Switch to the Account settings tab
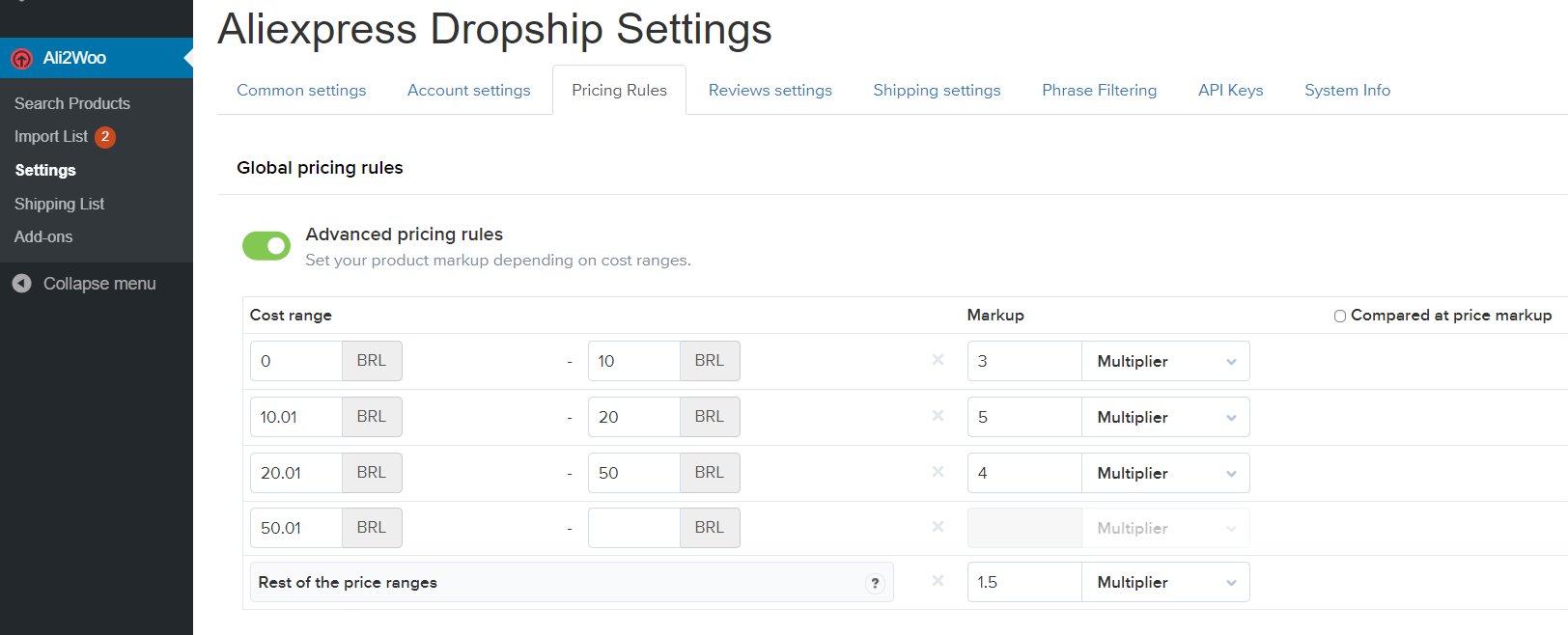Viewport: 1568px width, 635px height. 469,90
